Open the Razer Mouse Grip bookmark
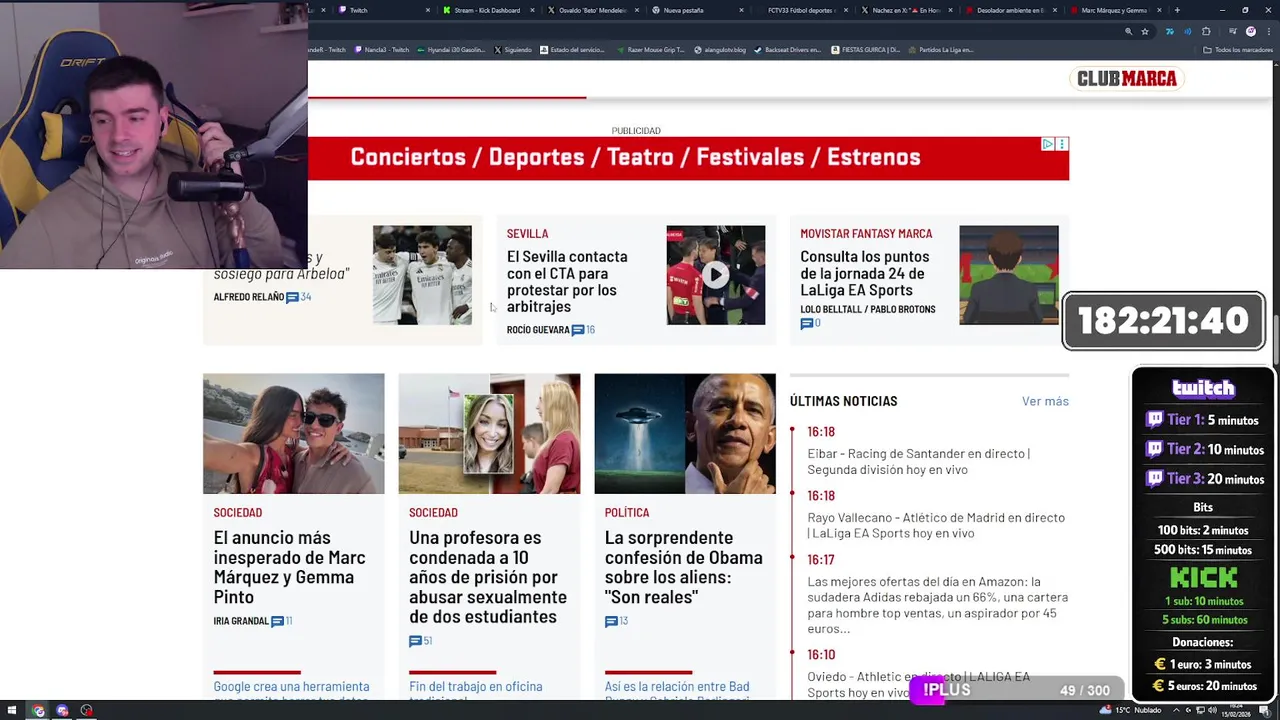1280x720 pixels. coord(651,50)
